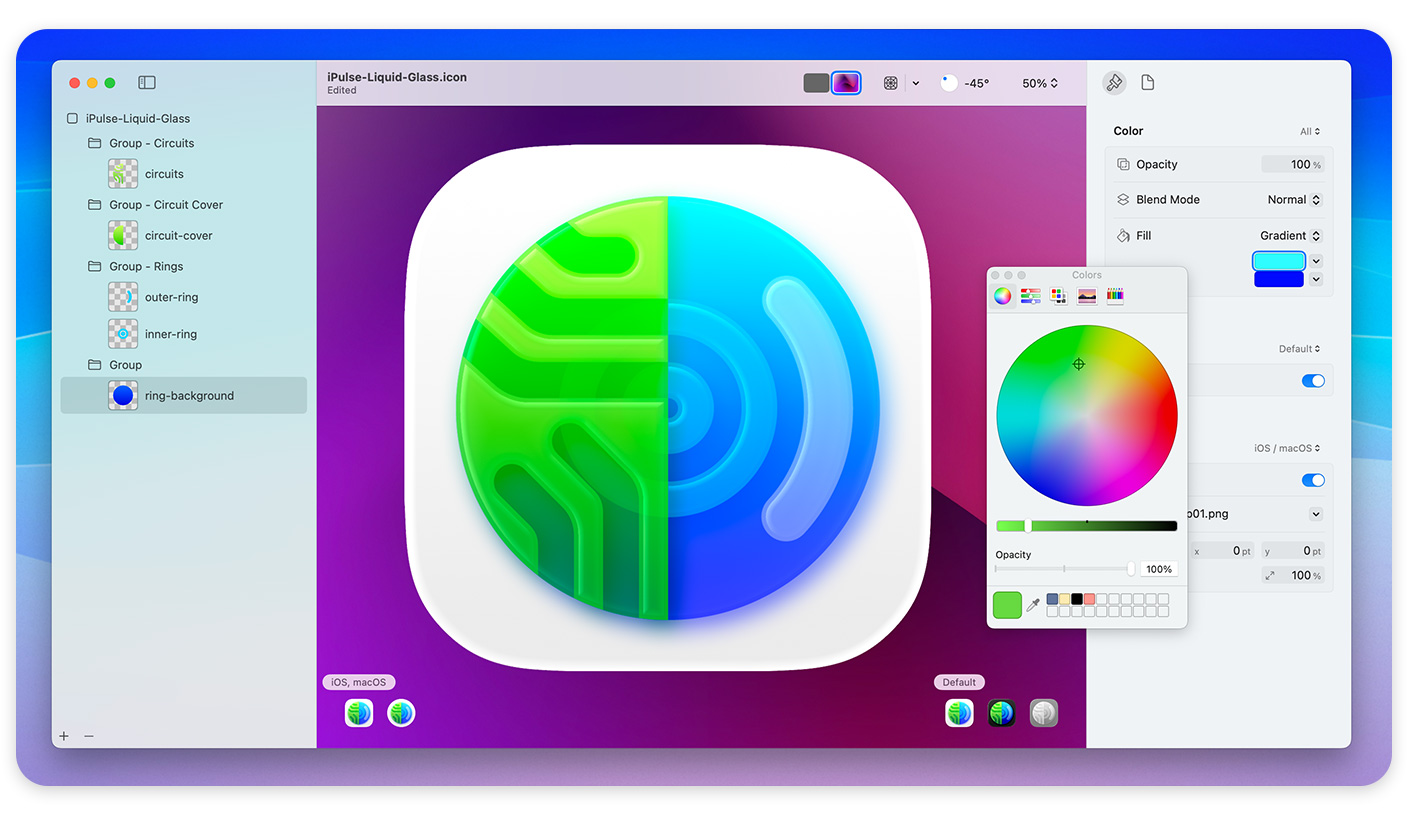This screenshot has width=1408, height=820.
Task: Click the grid overlay icon in toolbar
Action: point(890,83)
